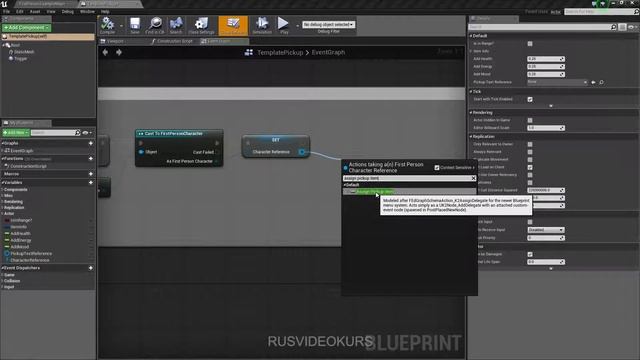Browse to Pickup Text Reference asset magnifier

(601, 82)
